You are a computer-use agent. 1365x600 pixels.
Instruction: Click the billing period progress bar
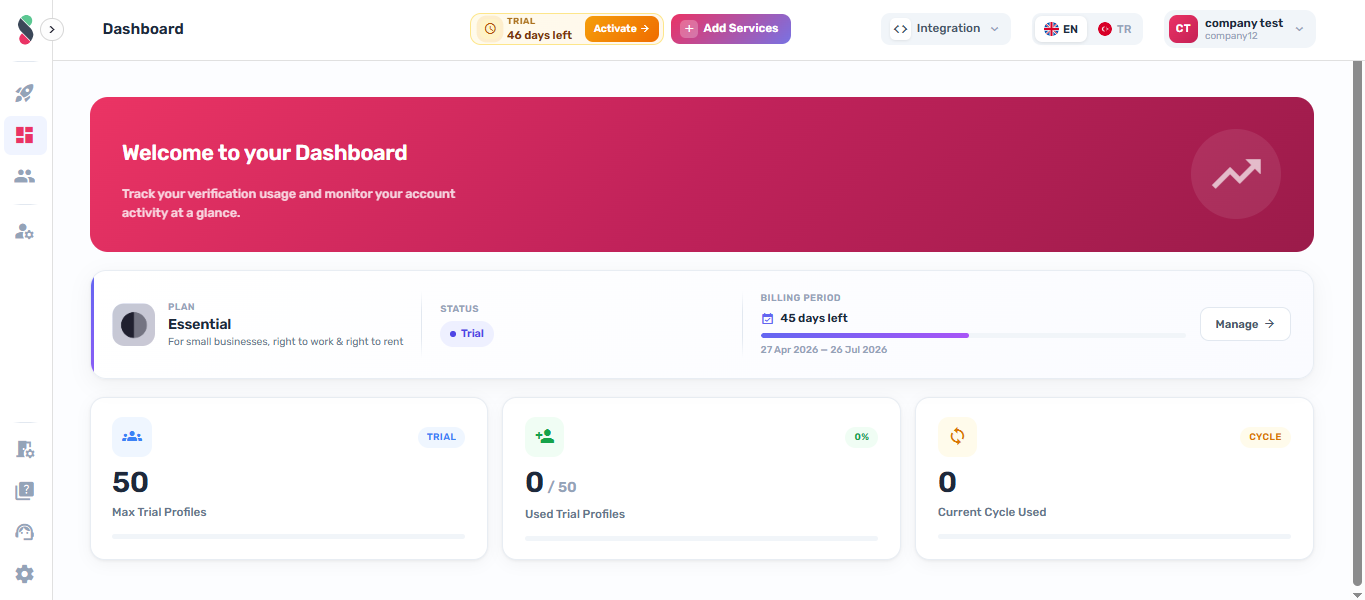tap(973, 336)
